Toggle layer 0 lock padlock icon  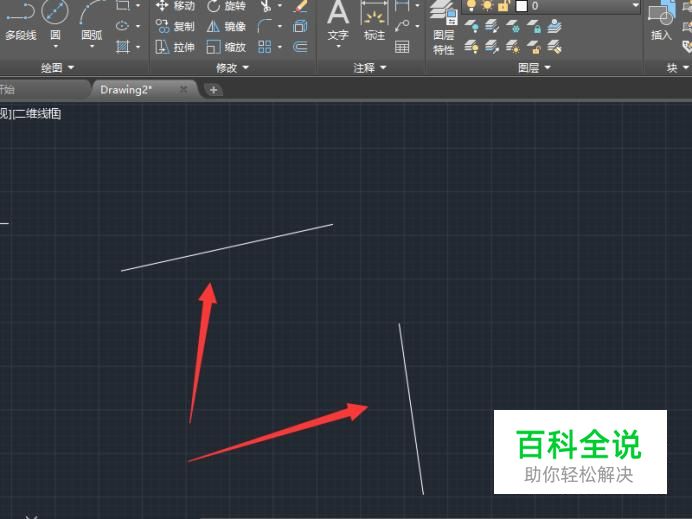[503, 5]
